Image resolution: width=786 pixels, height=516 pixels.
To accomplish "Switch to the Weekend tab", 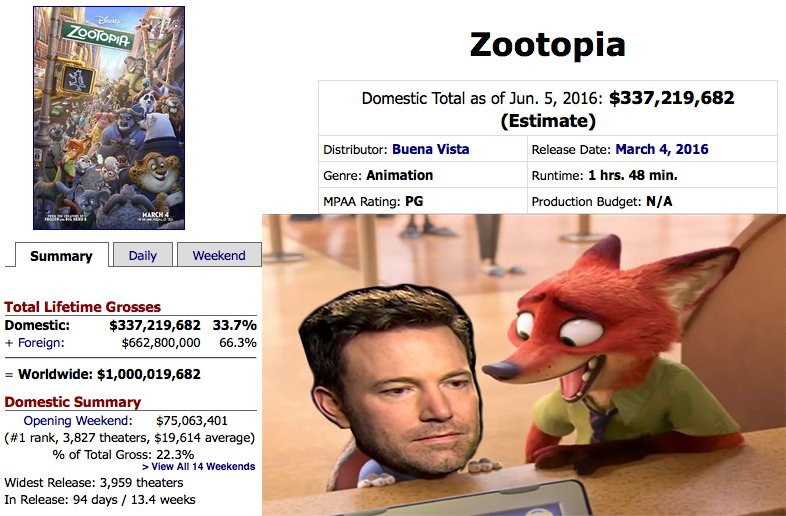I will pos(219,255).
